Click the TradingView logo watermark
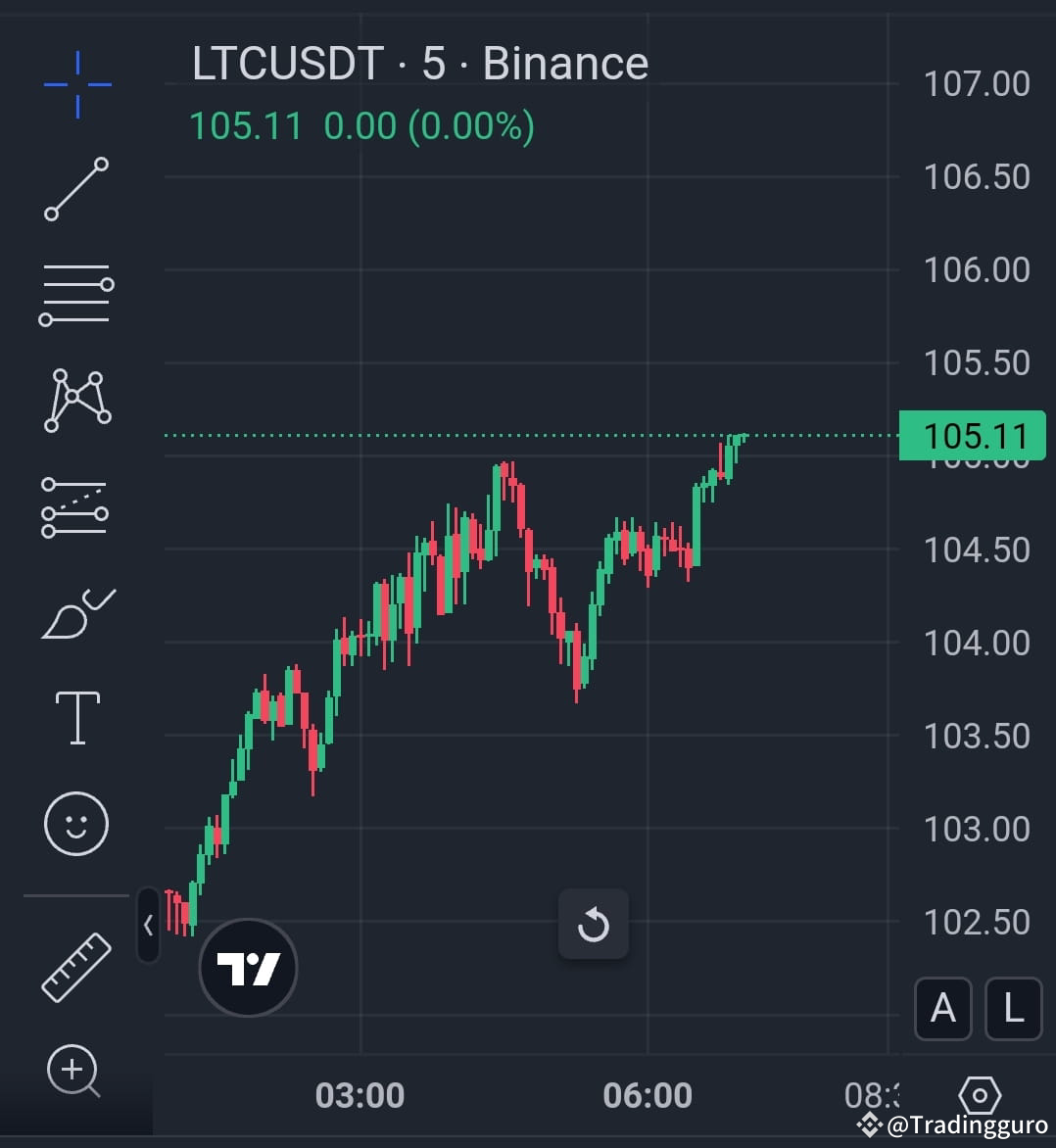 coord(248,967)
